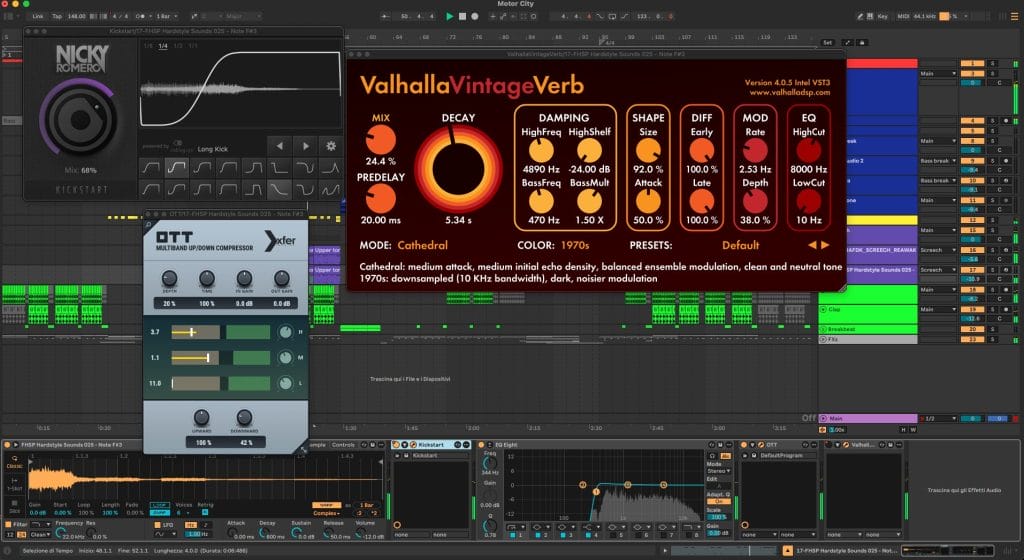Image resolution: width=1024 pixels, height=560 pixels.
Task: Click the Valhalla next-preset right arrow
Action: [825, 245]
